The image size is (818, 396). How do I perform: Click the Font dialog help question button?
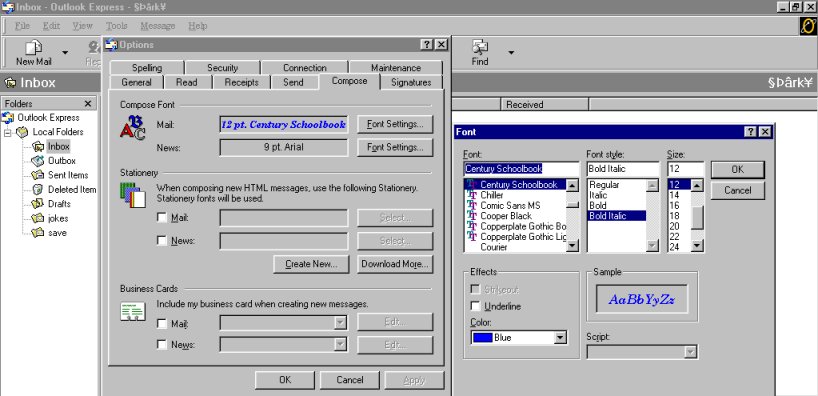point(752,131)
